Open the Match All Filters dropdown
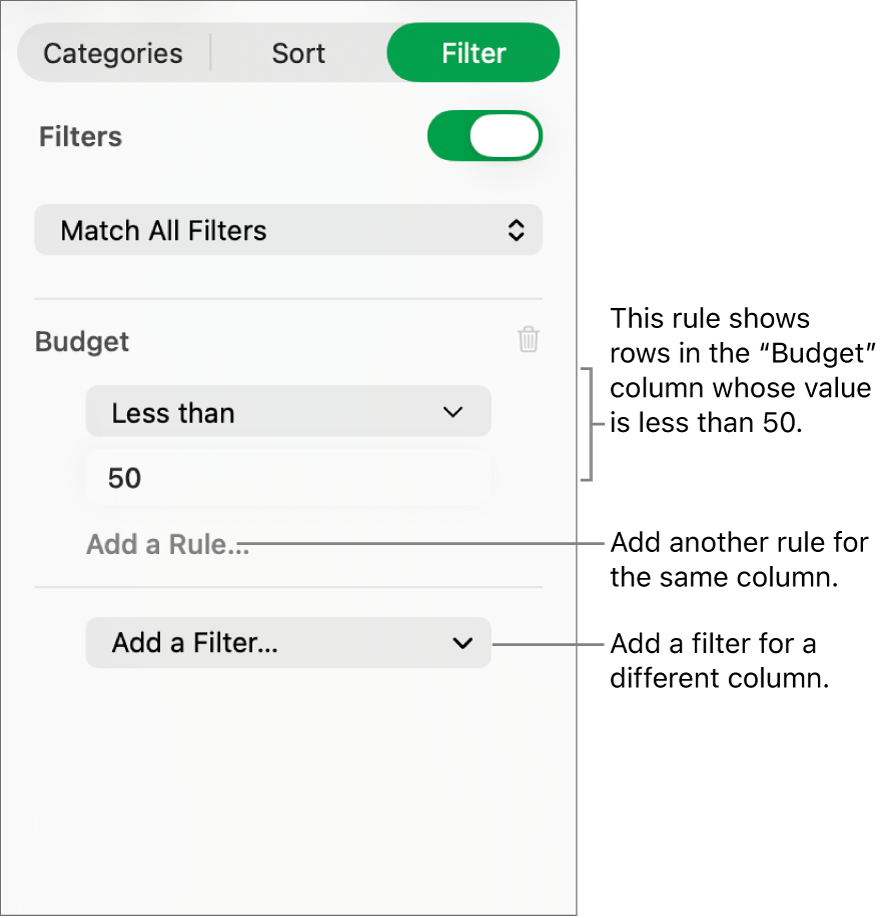 click(x=288, y=230)
